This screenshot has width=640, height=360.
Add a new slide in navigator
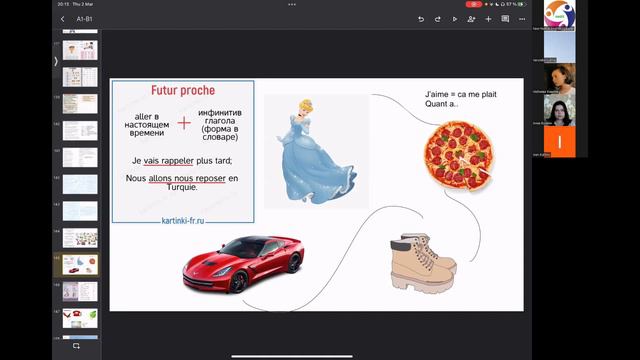[x=76, y=346]
